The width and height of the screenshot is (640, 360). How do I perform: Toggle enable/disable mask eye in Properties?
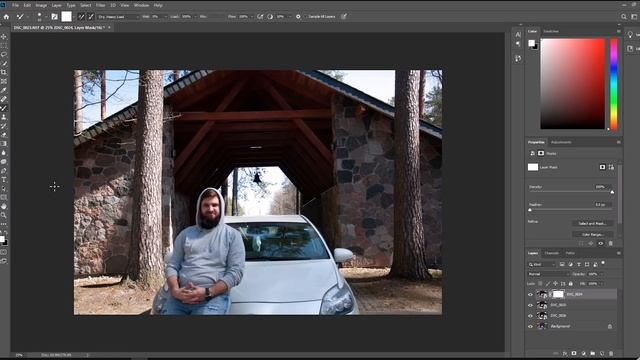600,244
